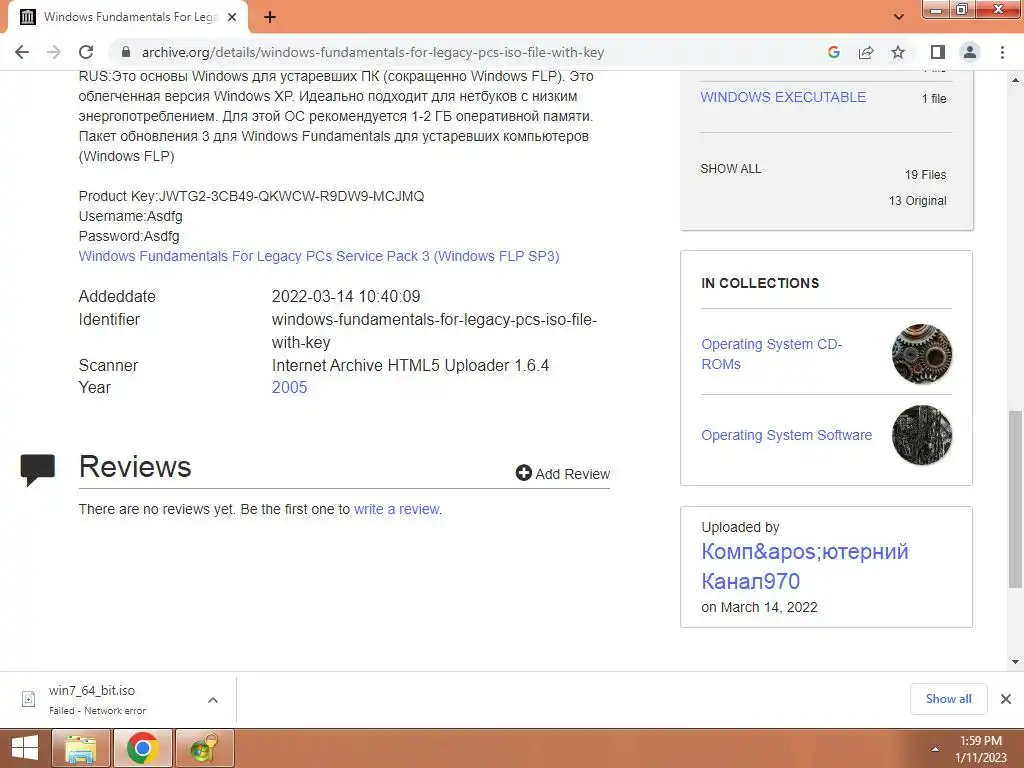Open download options for win7_64_bit.iso
The width and height of the screenshot is (1024, 768).
click(x=213, y=700)
